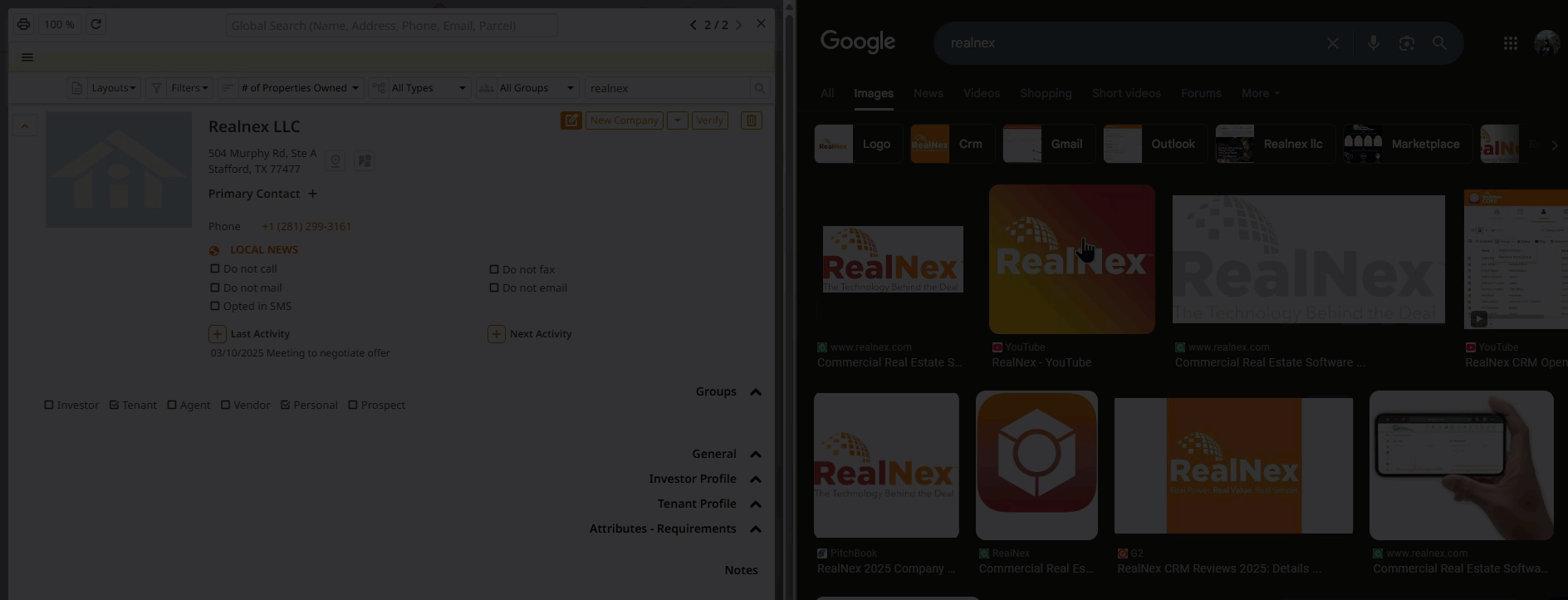The height and width of the screenshot is (600, 1568).
Task: Click the map grid icon next to location pin
Action: (x=364, y=160)
